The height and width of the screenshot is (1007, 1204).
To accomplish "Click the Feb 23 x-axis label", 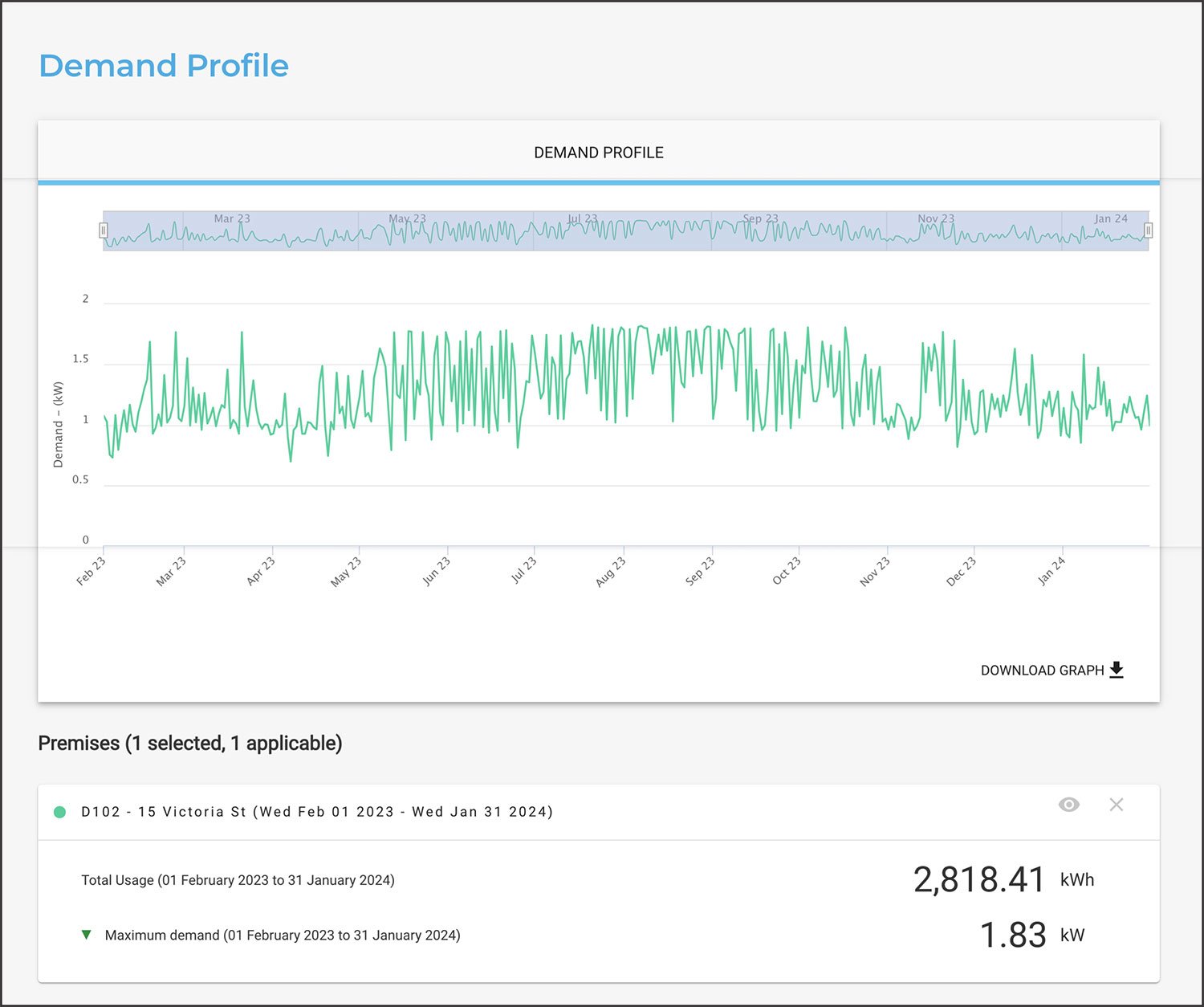I will (91, 572).
